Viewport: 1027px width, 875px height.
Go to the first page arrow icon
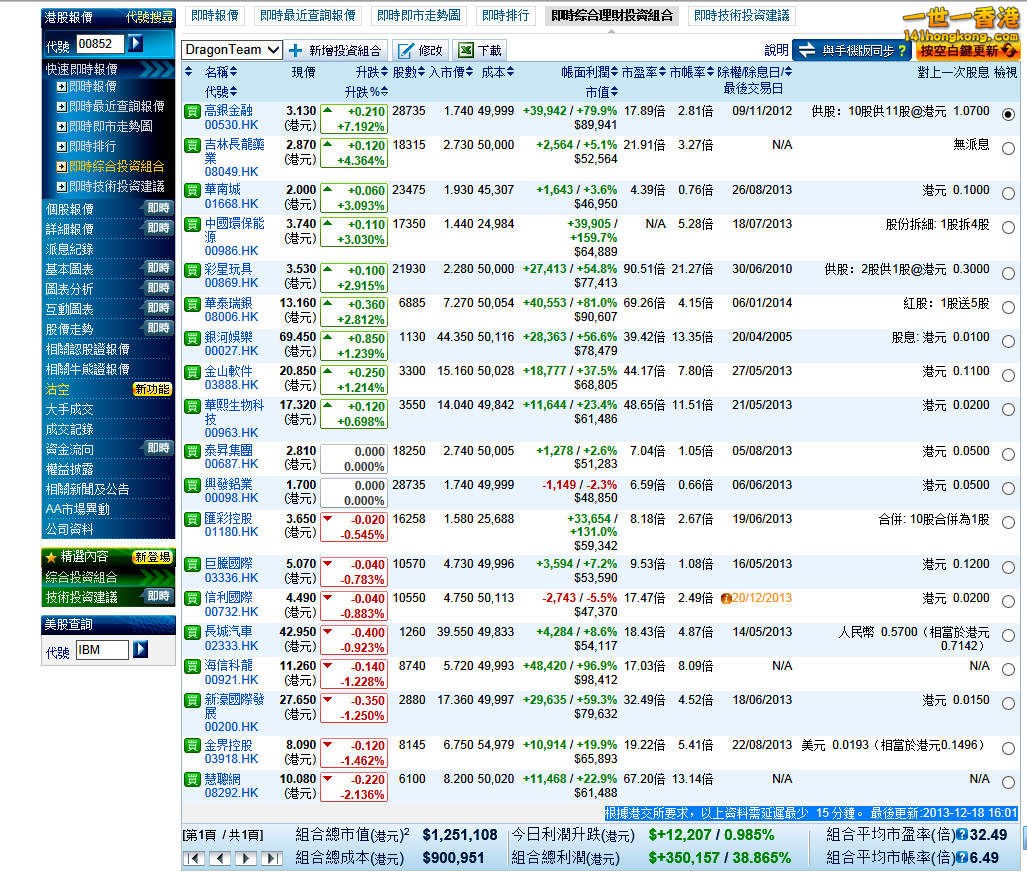point(194,858)
